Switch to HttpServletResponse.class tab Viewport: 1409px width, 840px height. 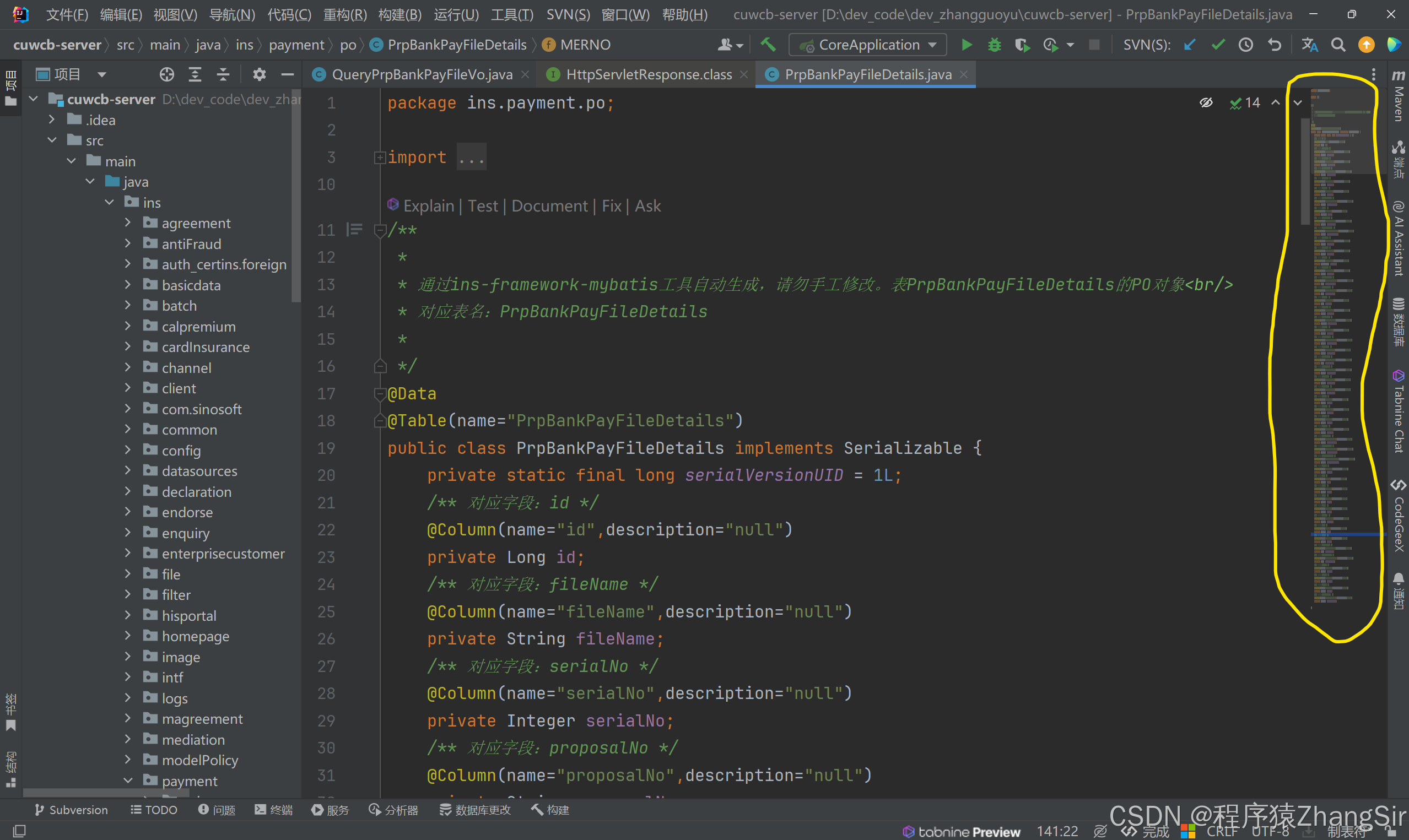pos(649,74)
